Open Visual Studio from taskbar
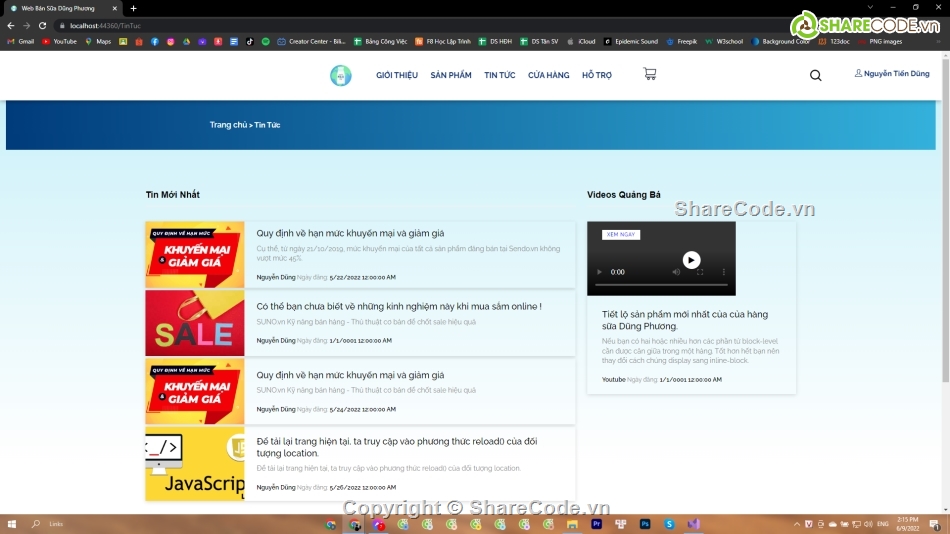This screenshot has height=534, width=950. (694, 524)
